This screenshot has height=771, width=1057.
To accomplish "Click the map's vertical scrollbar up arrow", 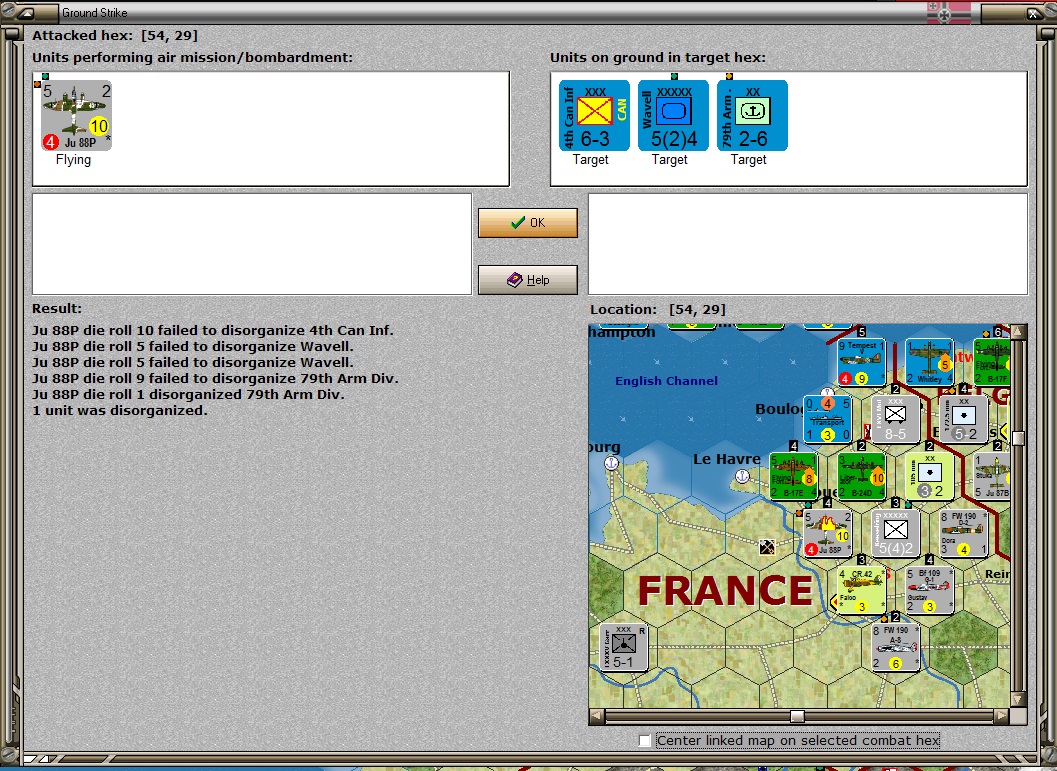I will coord(1019,332).
